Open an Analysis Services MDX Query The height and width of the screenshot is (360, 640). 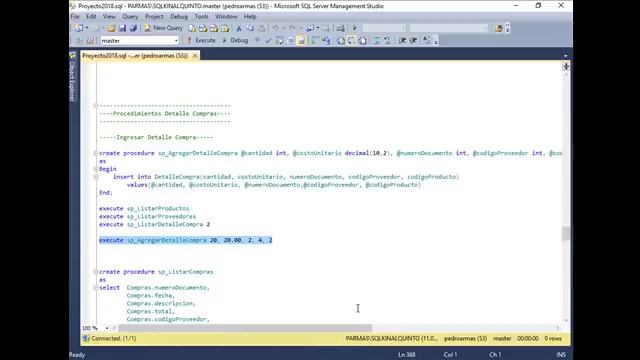pos(203,28)
